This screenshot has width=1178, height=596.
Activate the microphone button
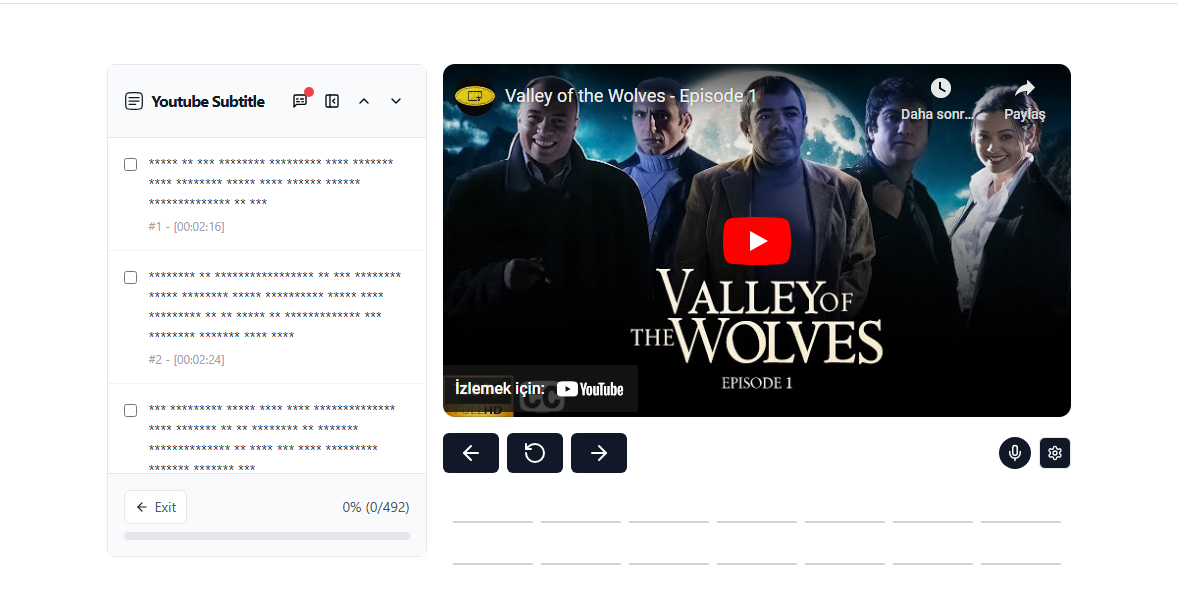coord(1014,453)
